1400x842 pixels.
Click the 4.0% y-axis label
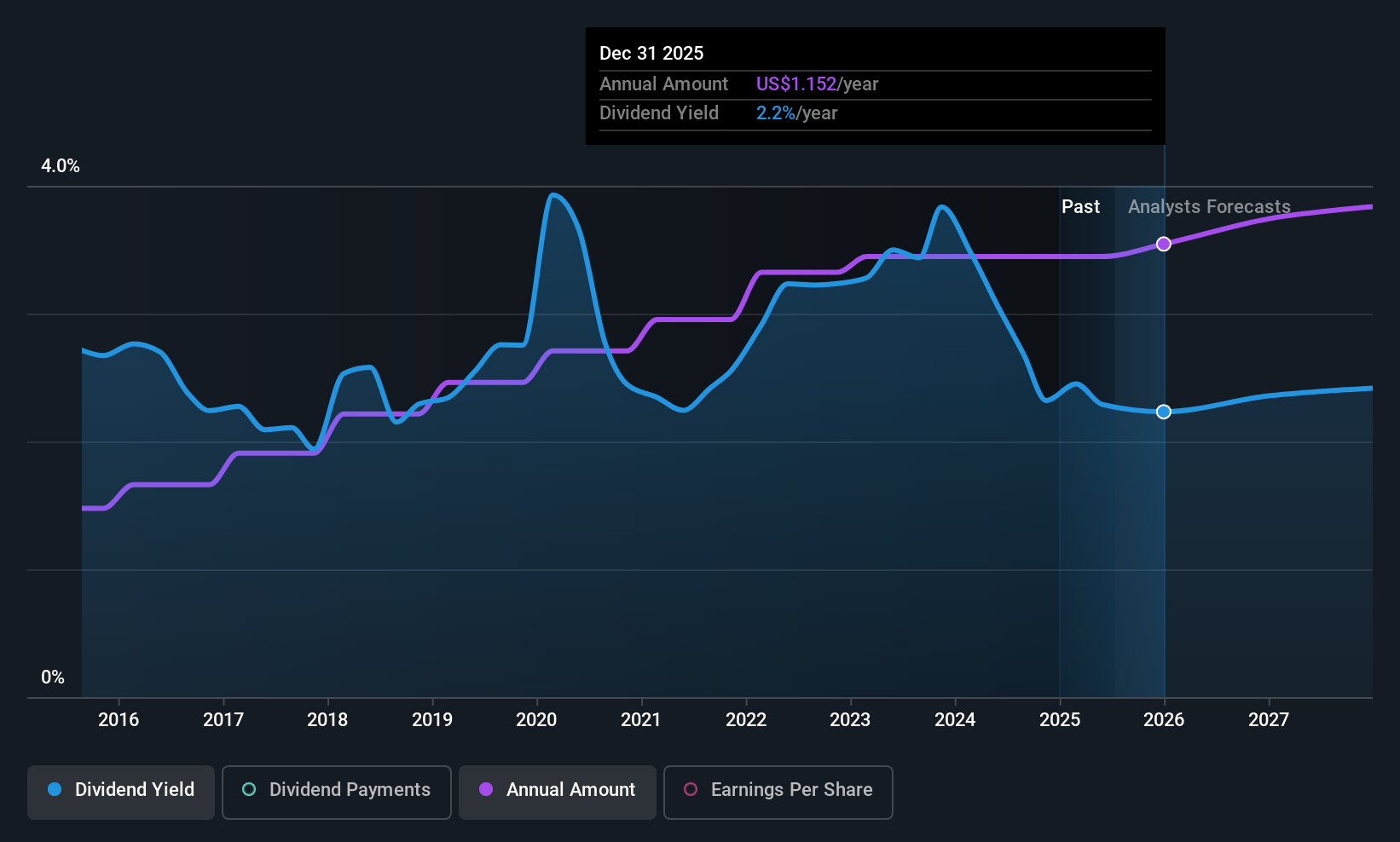point(61,166)
